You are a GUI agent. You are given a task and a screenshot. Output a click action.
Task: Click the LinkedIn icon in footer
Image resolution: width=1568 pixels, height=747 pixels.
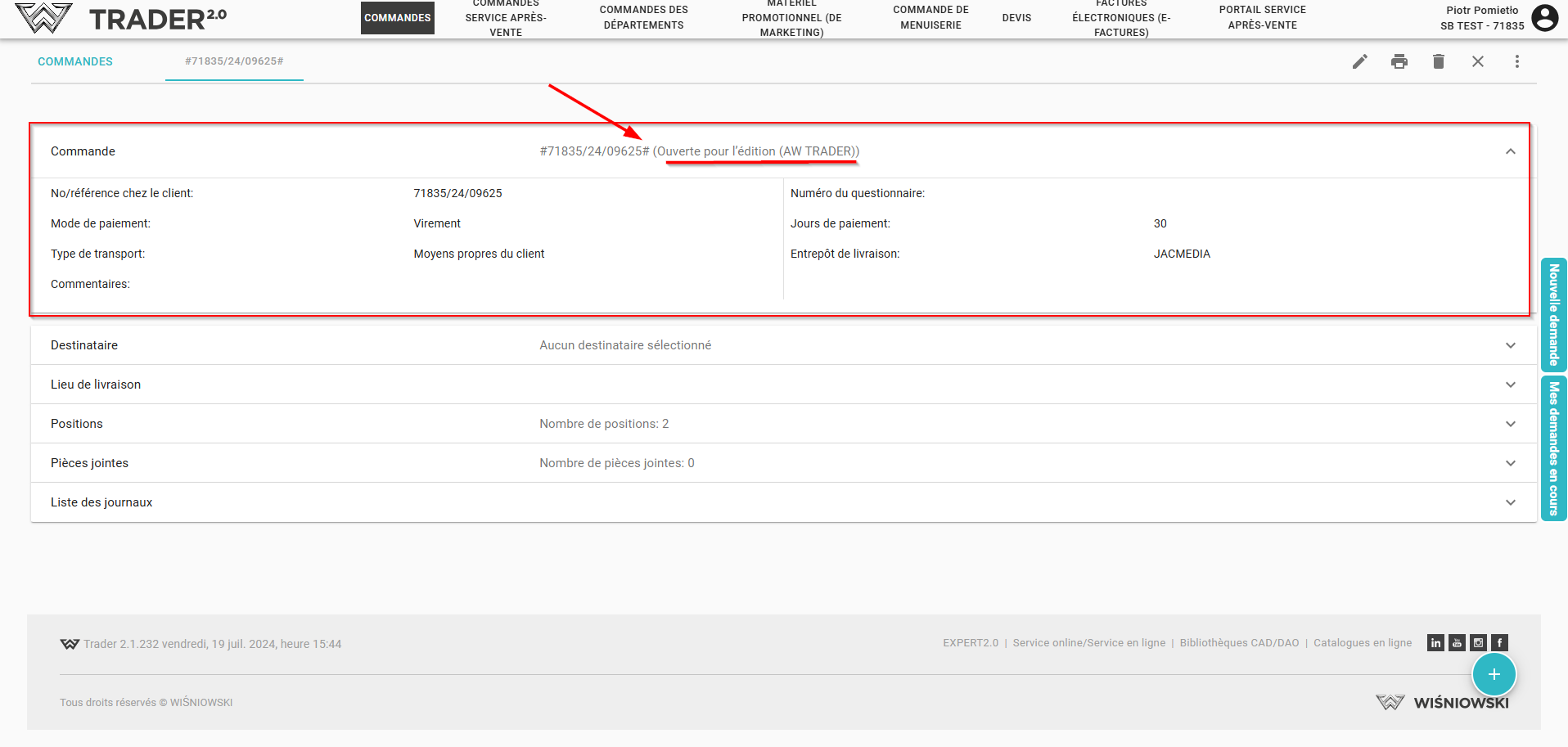[1435, 643]
